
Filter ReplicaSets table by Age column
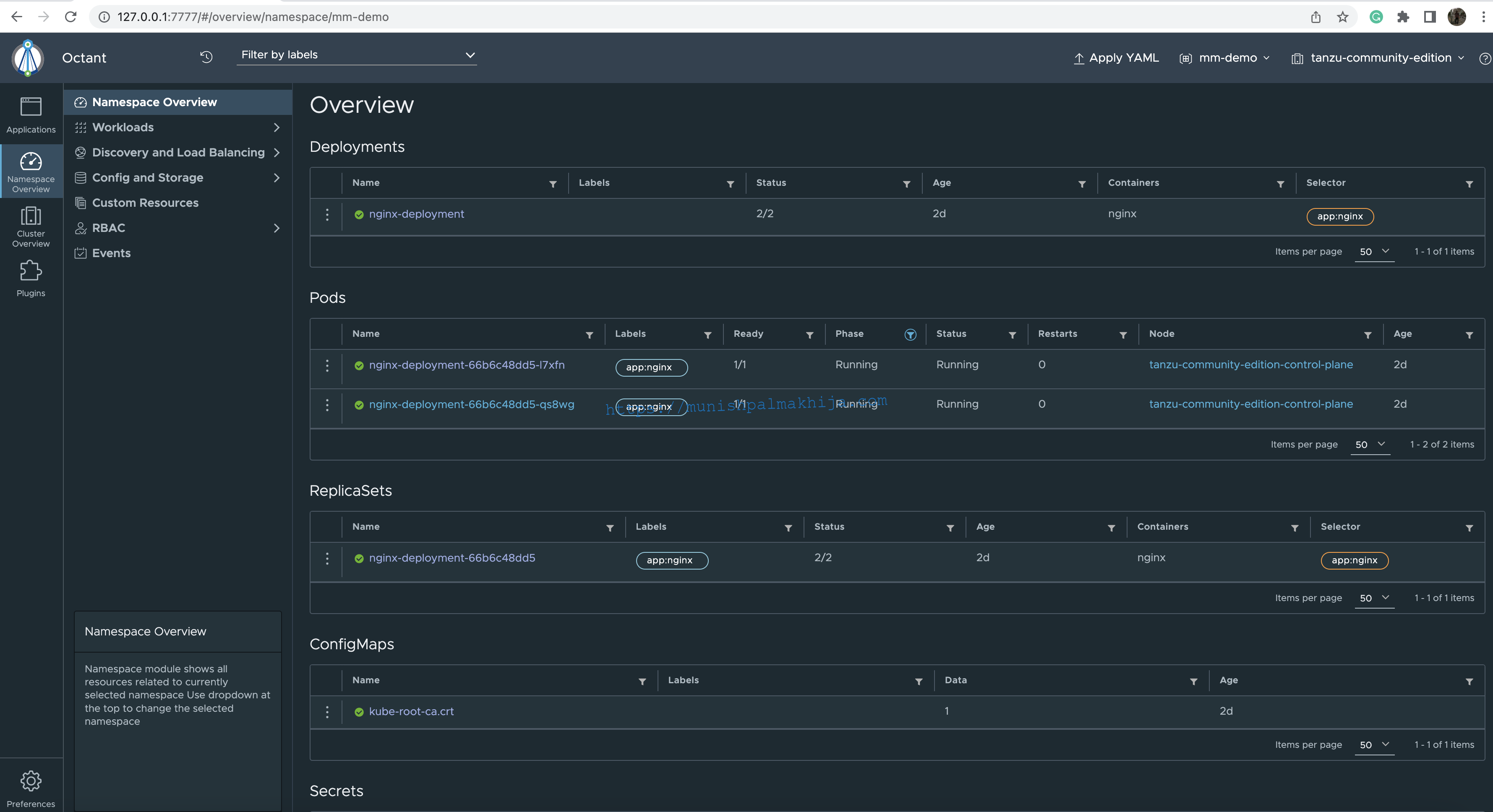tap(1111, 528)
